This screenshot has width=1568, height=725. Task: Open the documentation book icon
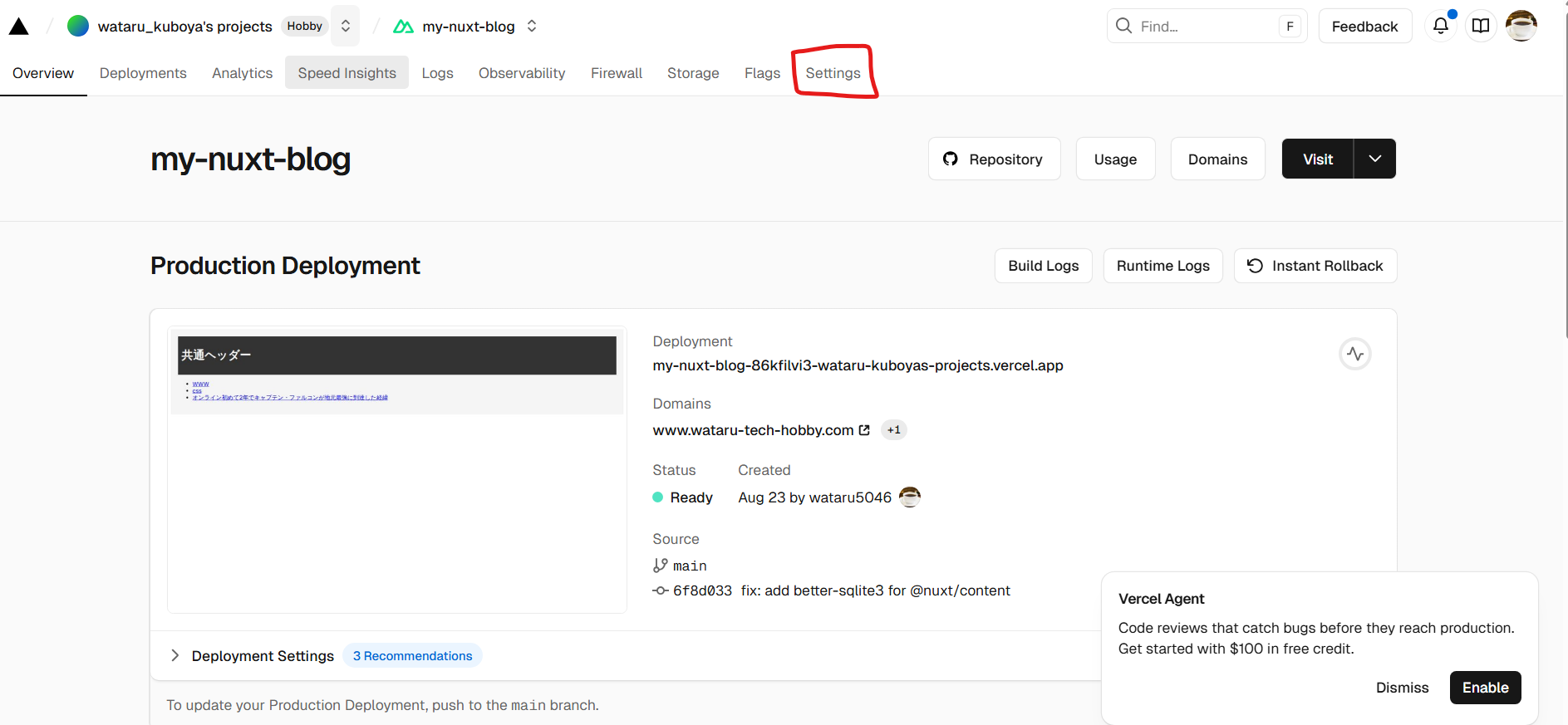pos(1481,26)
